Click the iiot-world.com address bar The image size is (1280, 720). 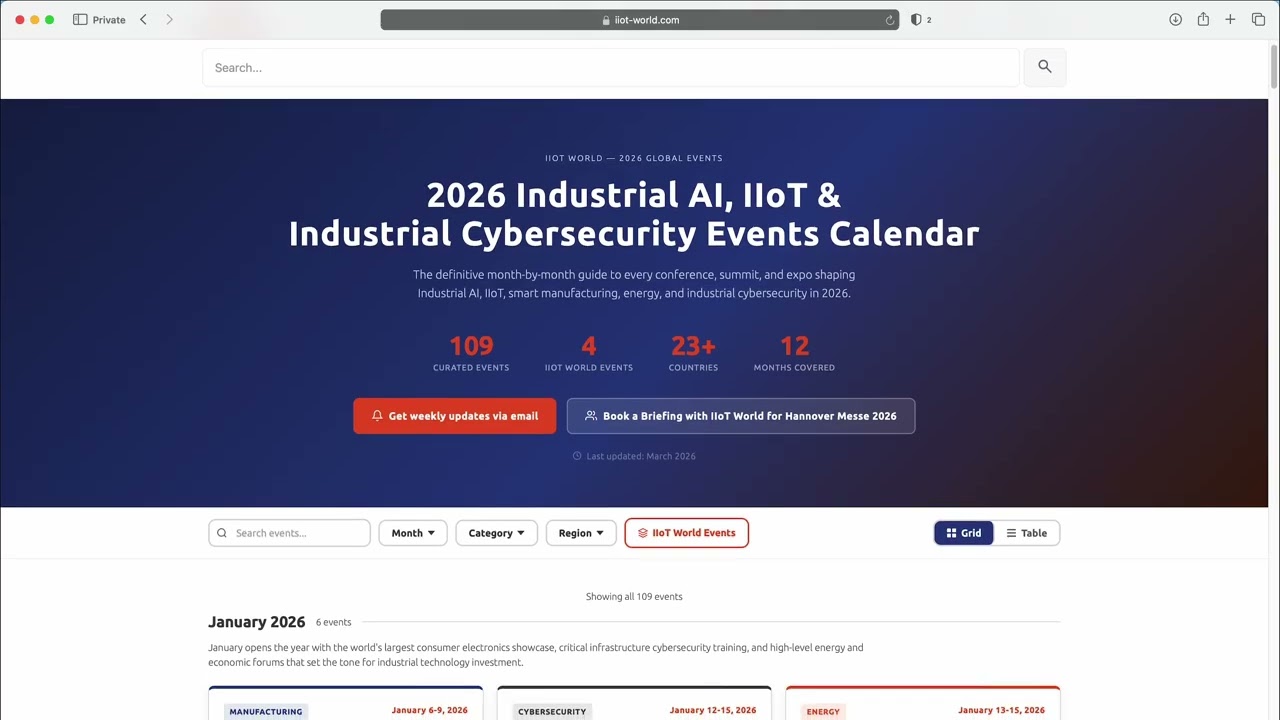click(x=640, y=20)
